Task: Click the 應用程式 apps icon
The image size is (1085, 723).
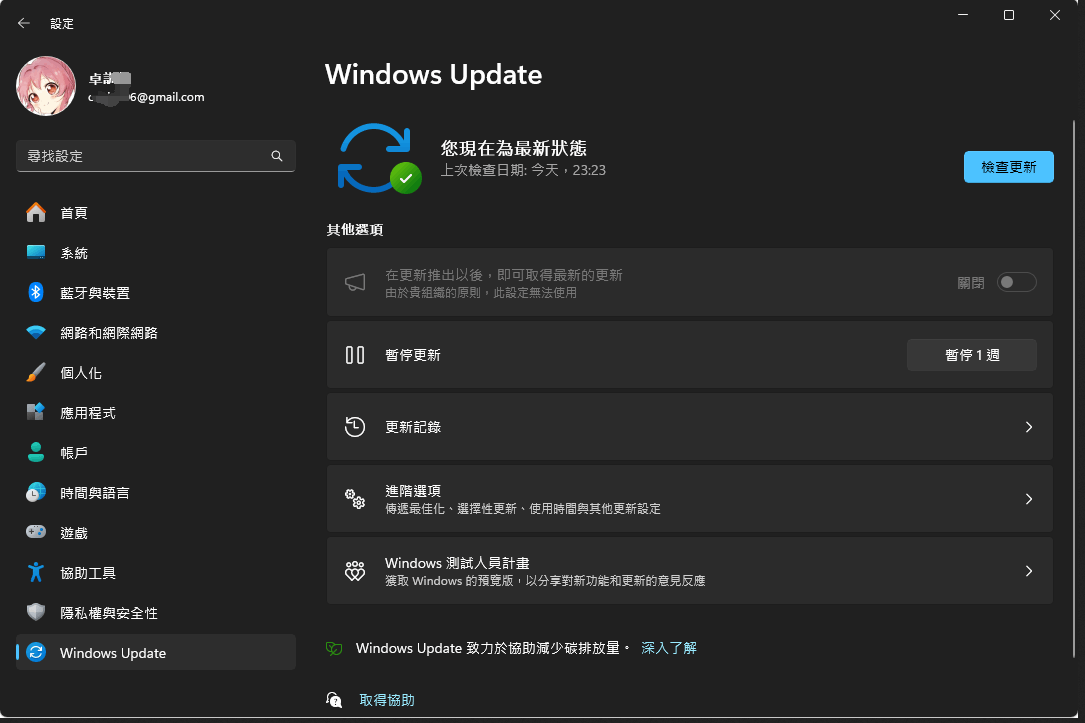Action: 36,412
